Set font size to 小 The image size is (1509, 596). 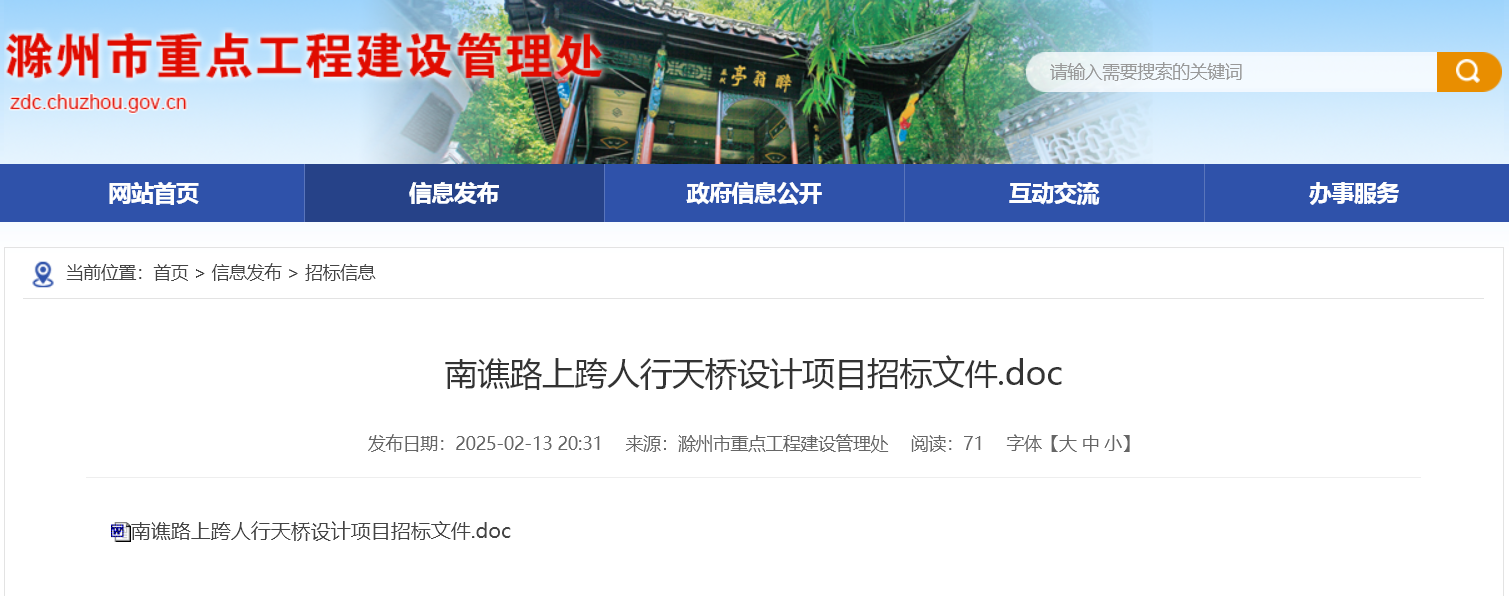pyautogui.click(x=1114, y=444)
